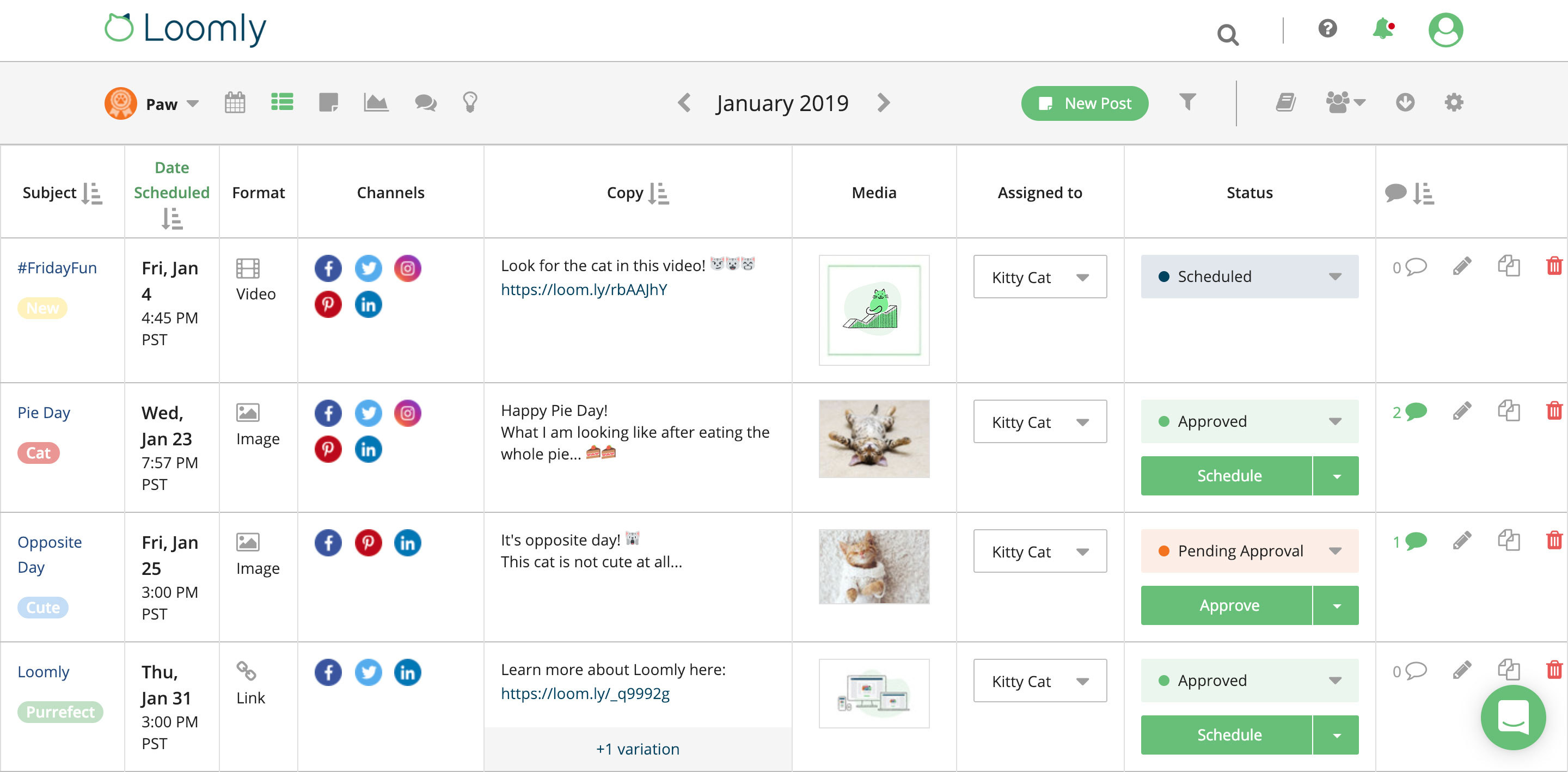Select the list view icon

(x=282, y=102)
